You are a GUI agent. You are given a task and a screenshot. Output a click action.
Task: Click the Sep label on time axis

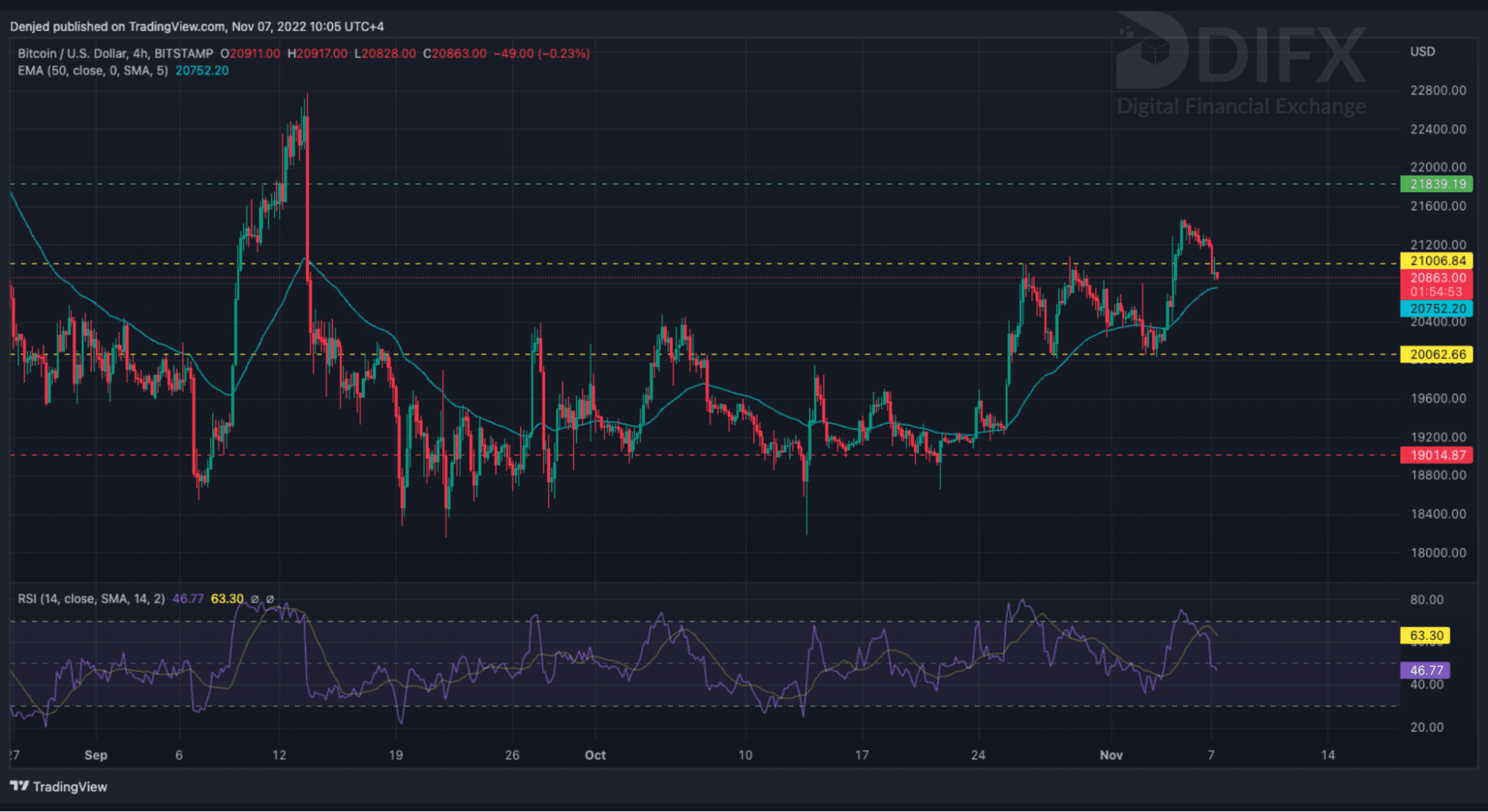pyautogui.click(x=95, y=755)
